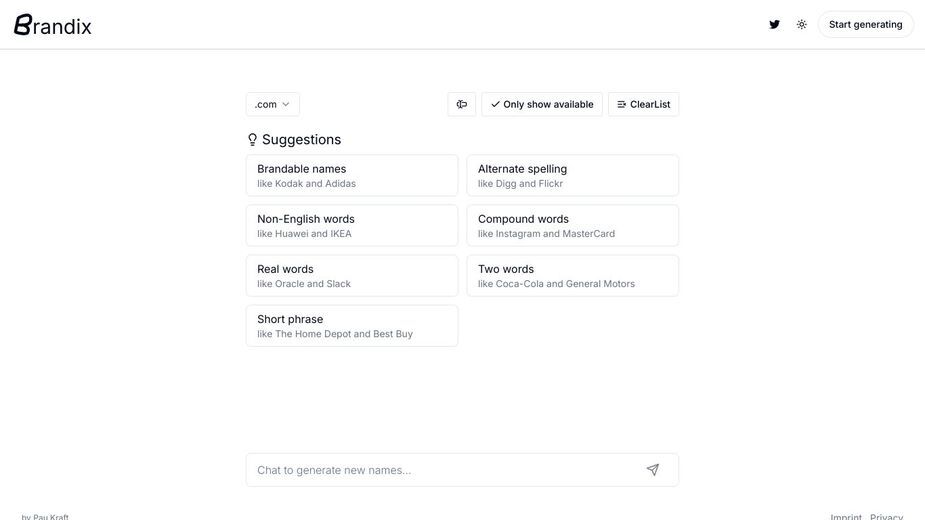Click Start generating button
Viewport: 925px width, 520px height.
(x=865, y=24)
